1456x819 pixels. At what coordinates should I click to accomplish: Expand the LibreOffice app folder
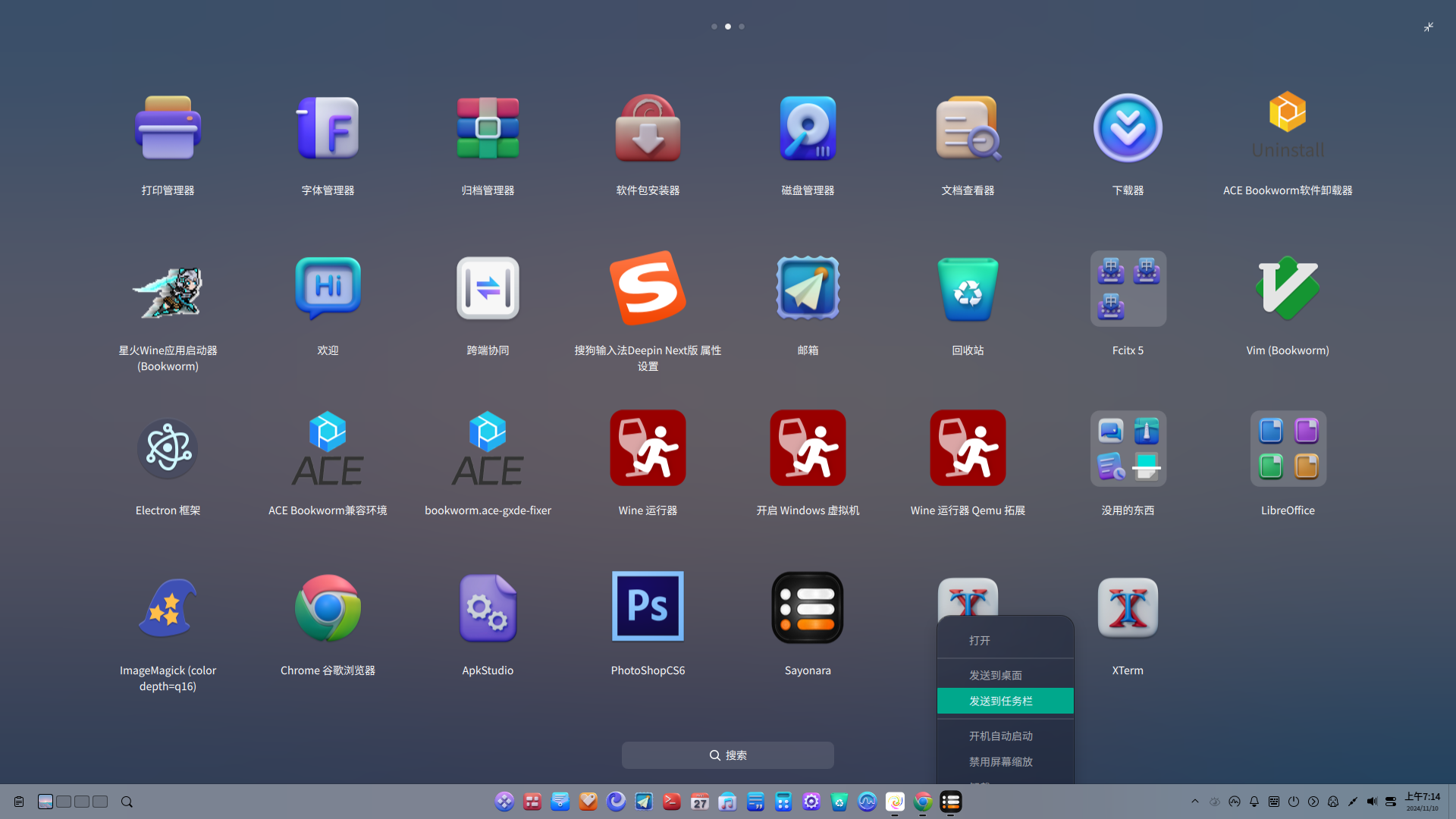(1288, 448)
